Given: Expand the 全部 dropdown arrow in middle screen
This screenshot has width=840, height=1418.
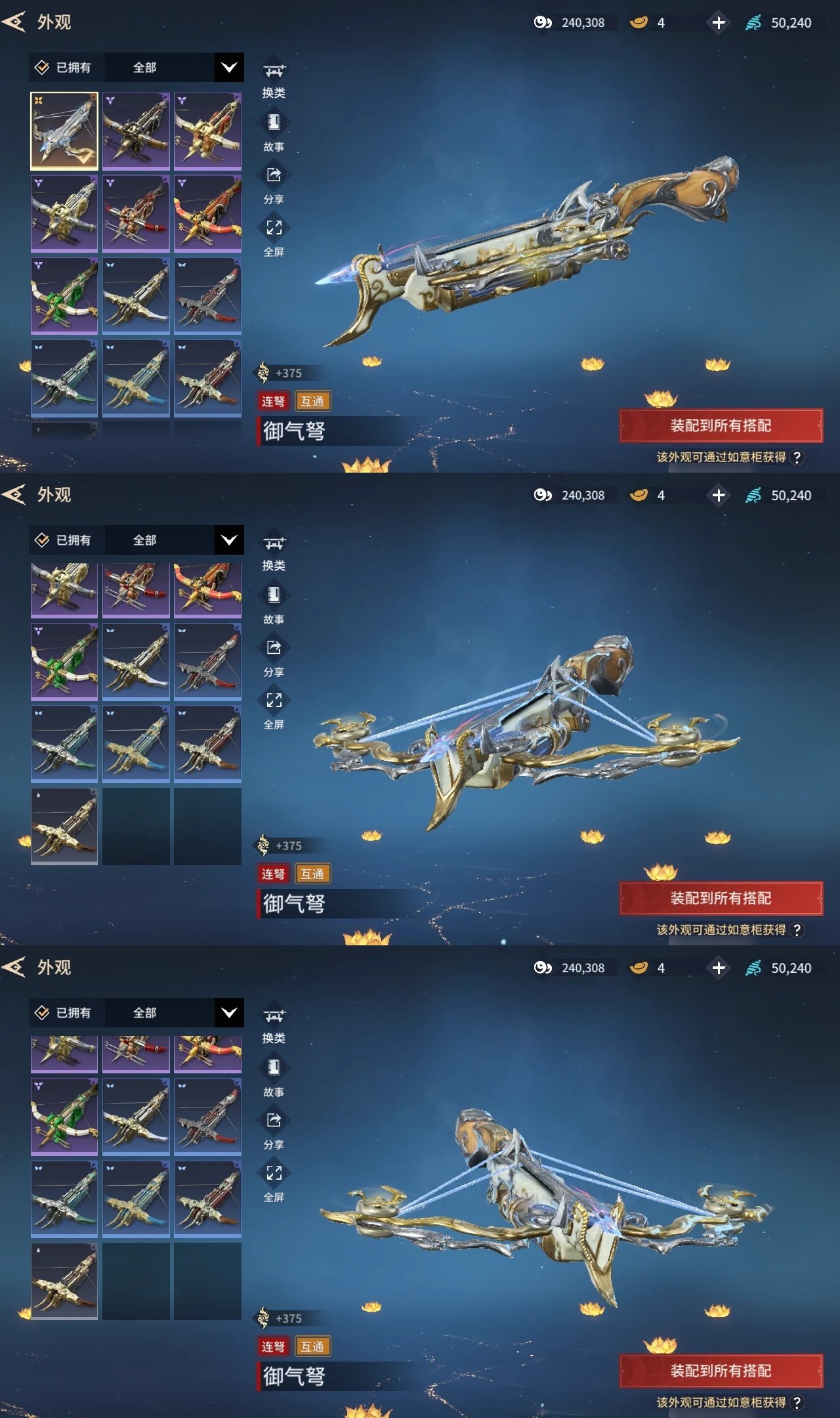Looking at the screenshot, I should point(229,540).
